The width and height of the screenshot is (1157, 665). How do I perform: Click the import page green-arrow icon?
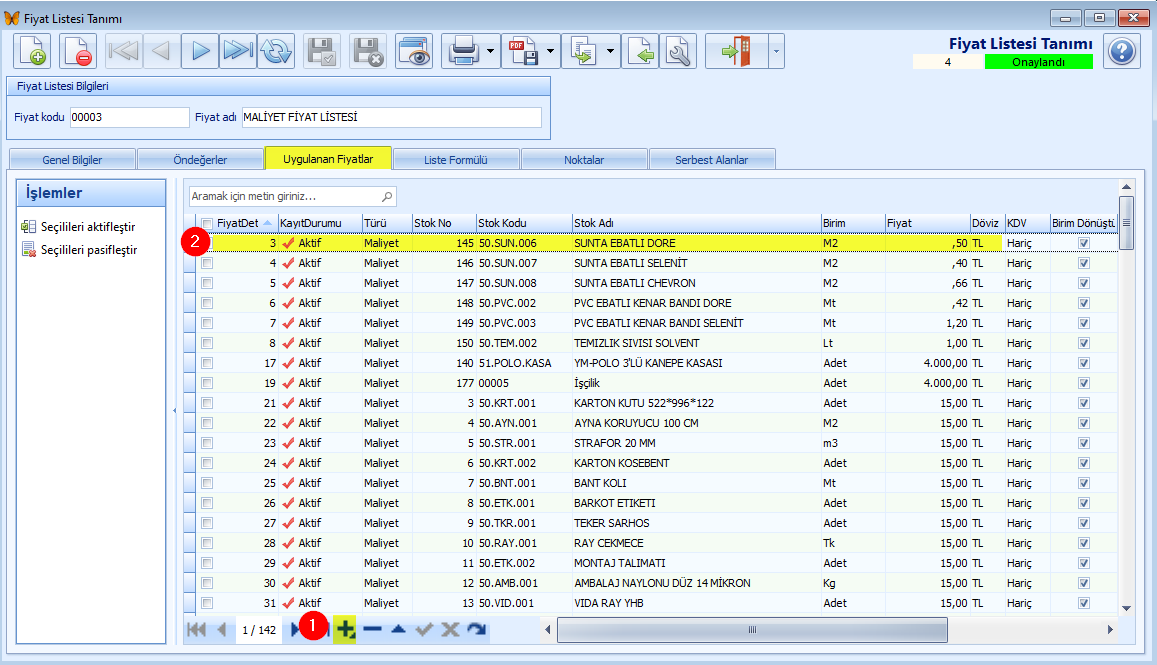[640, 51]
